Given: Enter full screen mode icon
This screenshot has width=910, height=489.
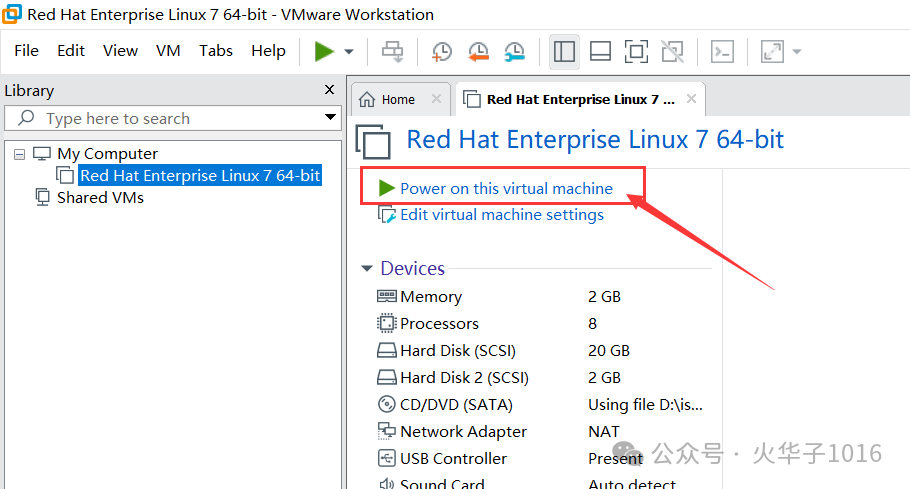Looking at the screenshot, I should point(636,52).
